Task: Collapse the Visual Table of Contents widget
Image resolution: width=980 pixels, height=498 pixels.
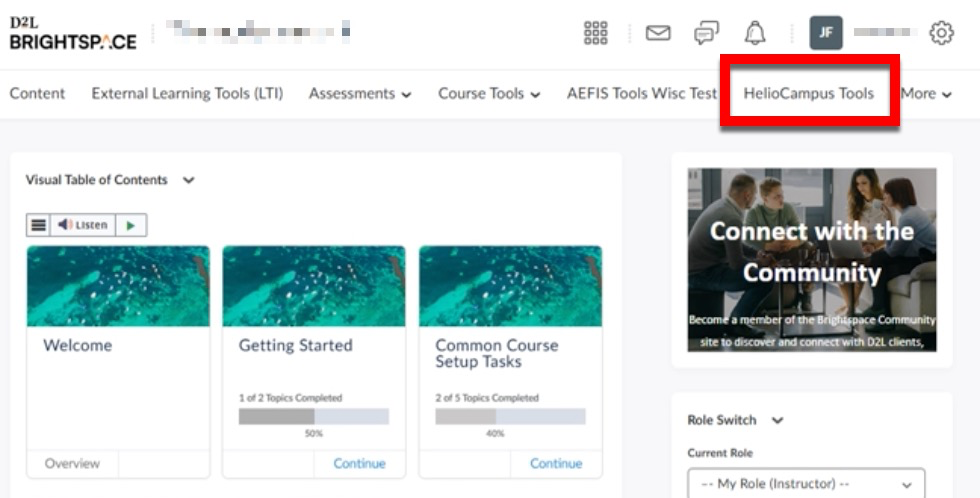Action: tap(188, 181)
